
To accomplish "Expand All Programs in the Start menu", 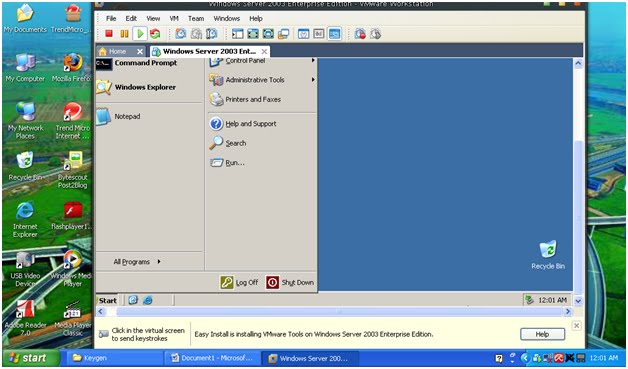I will [137, 262].
